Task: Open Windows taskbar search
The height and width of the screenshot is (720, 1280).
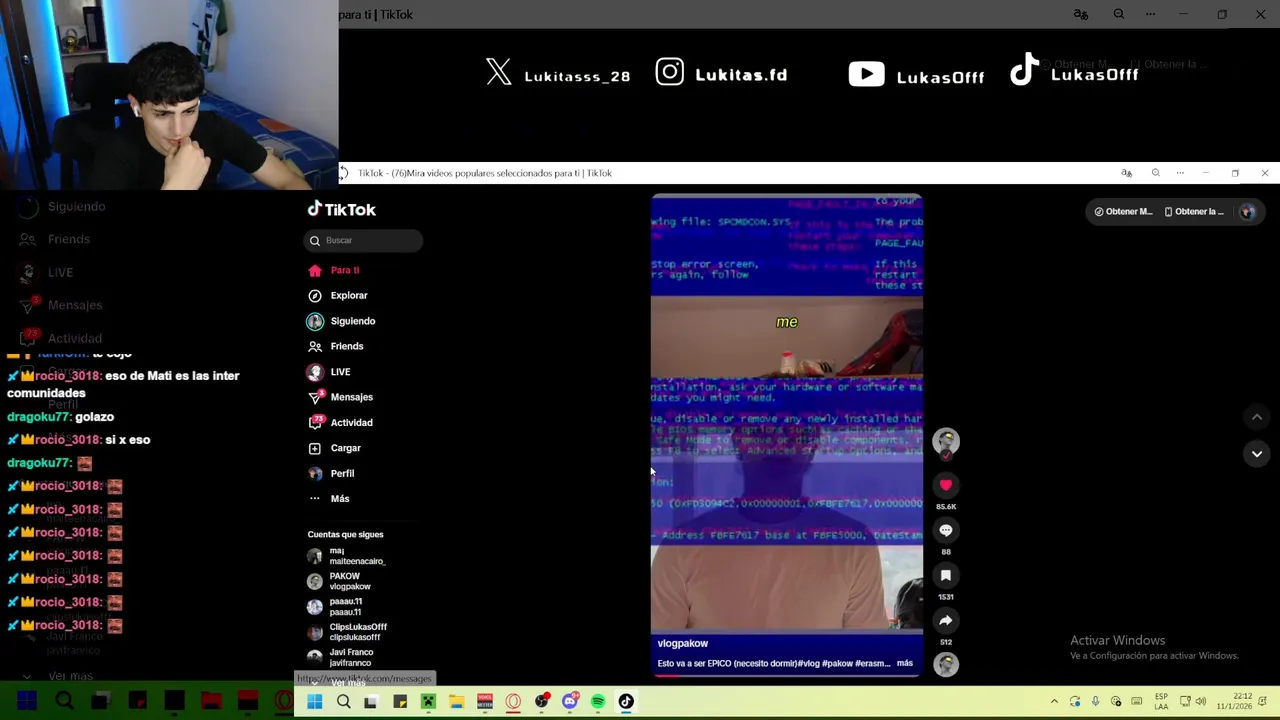Action: tap(343, 702)
